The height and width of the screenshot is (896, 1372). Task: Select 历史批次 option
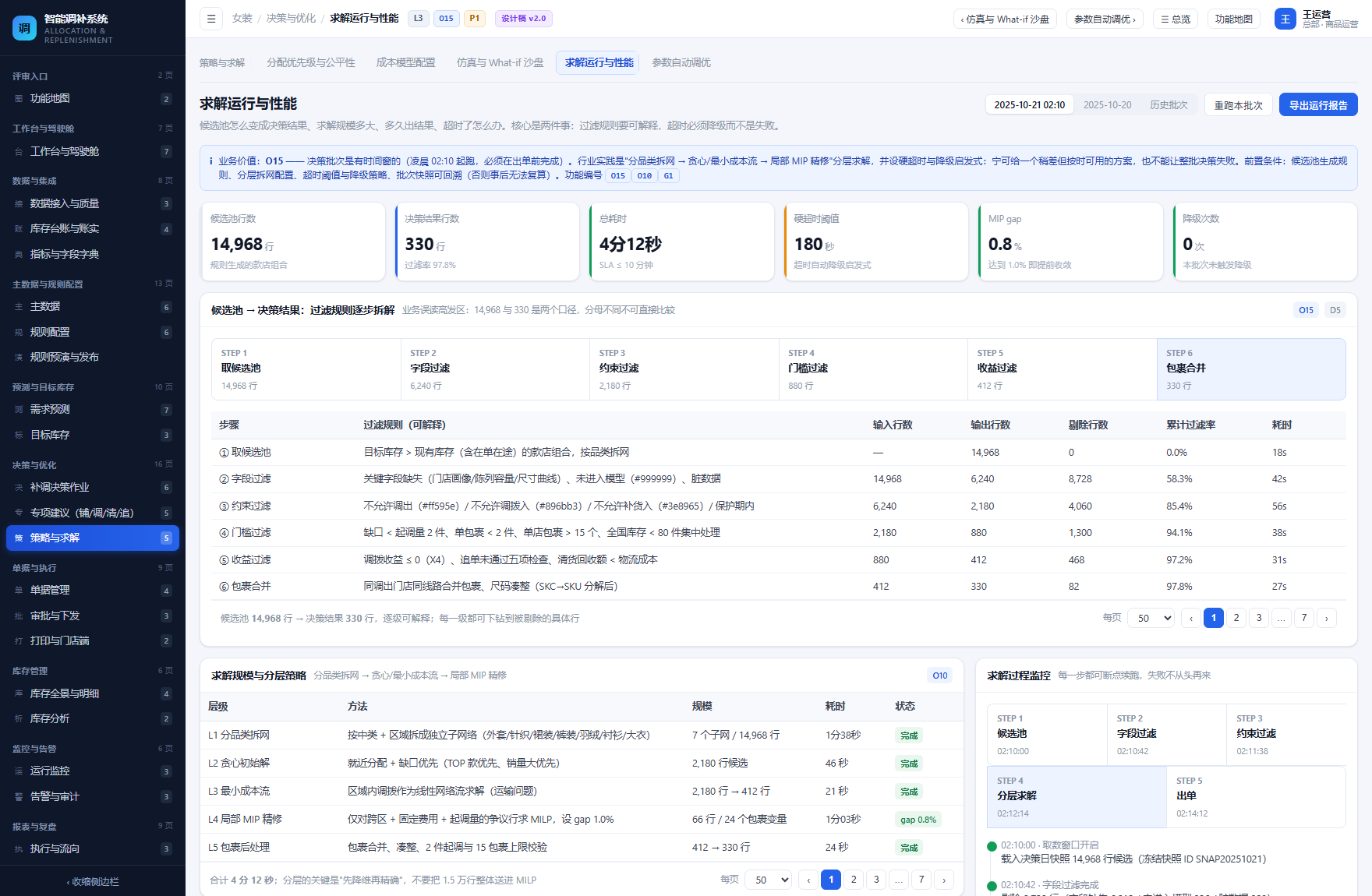click(x=1169, y=104)
